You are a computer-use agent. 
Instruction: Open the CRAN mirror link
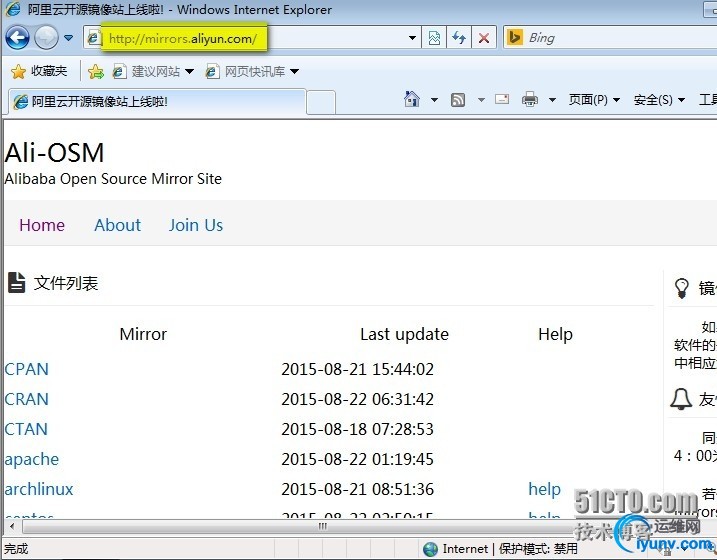(27, 399)
